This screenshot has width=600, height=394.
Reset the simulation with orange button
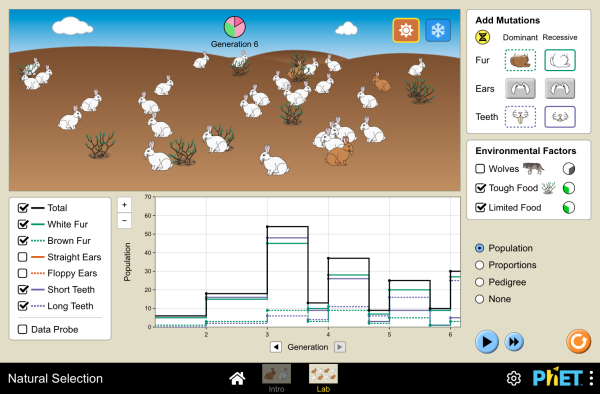pyautogui.click(x=578, y=341)
